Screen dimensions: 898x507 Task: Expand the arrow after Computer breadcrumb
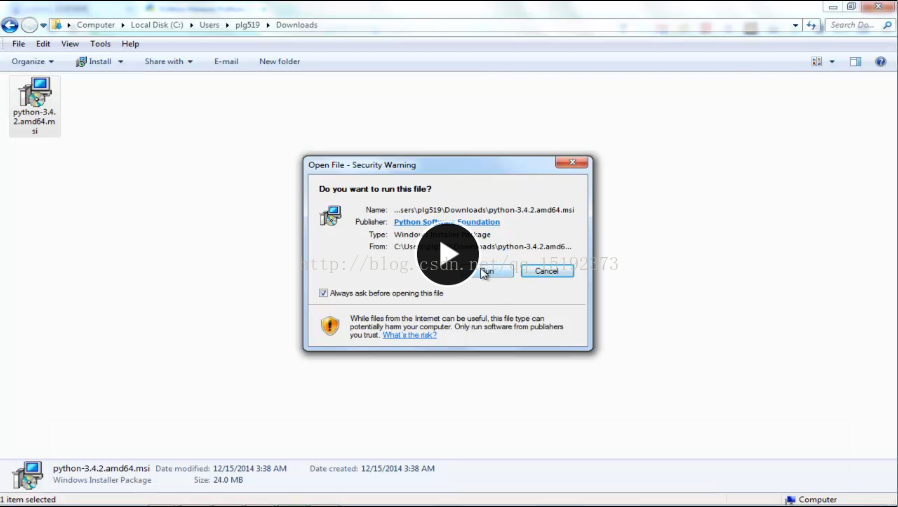pos(123,25)
